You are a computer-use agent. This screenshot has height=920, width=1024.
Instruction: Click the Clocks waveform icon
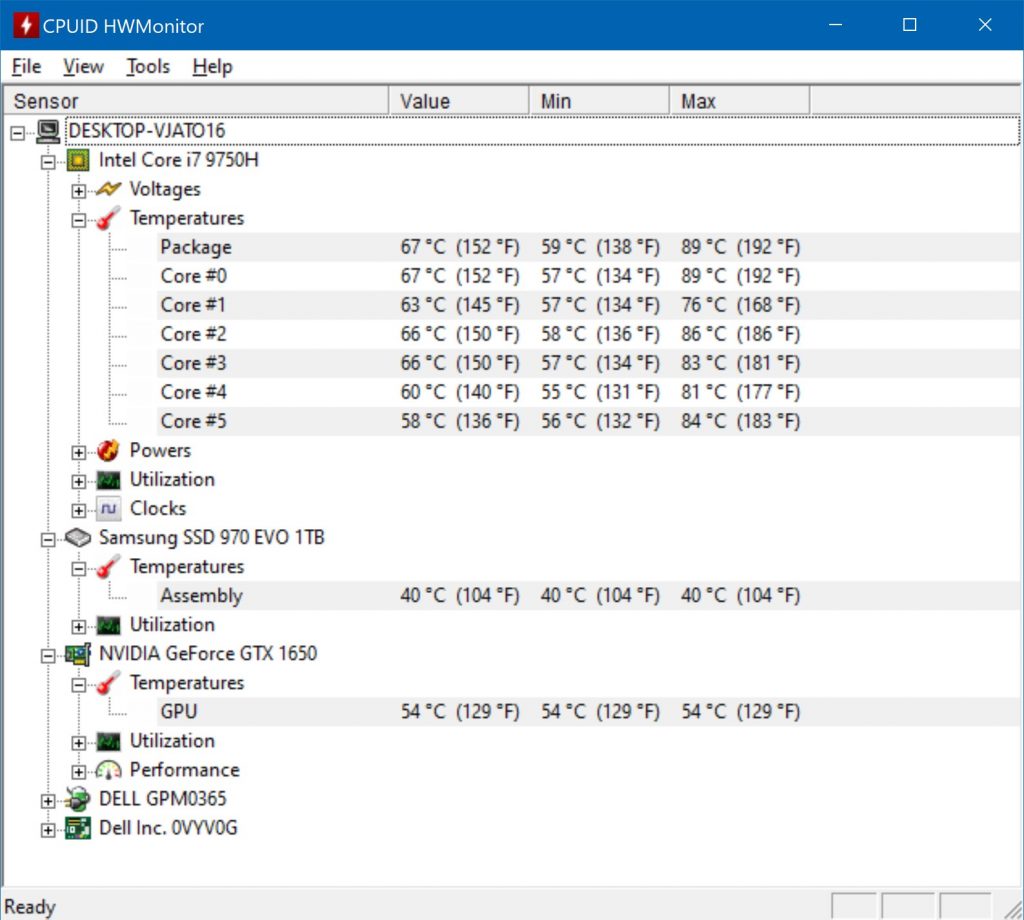click(x=108, y=509)
